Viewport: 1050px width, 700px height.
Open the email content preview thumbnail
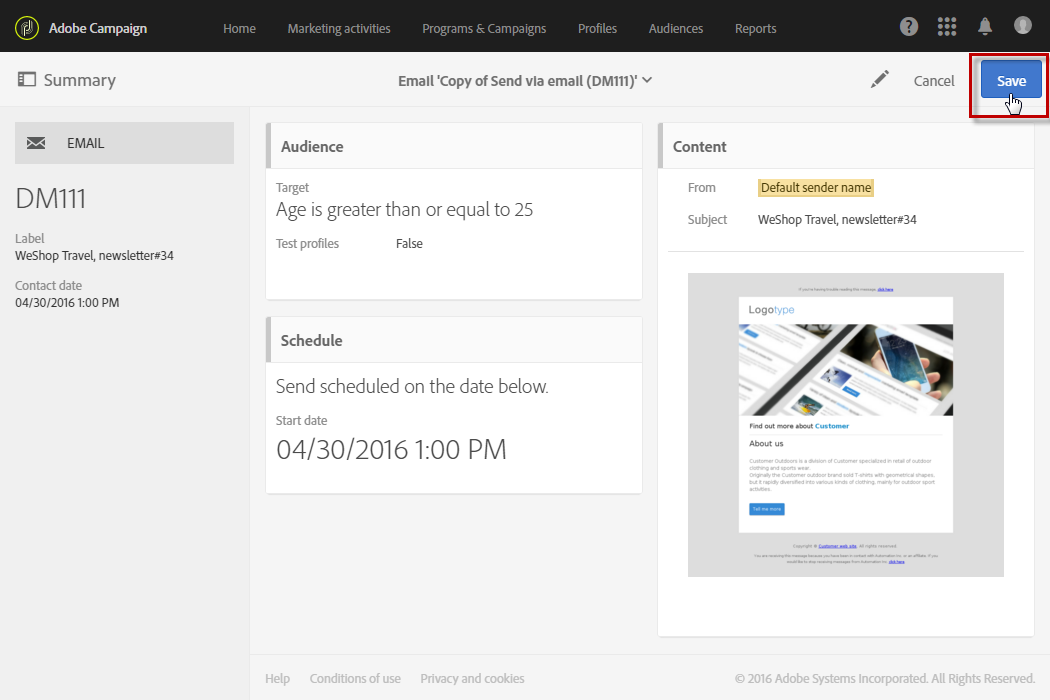(845, 425)
